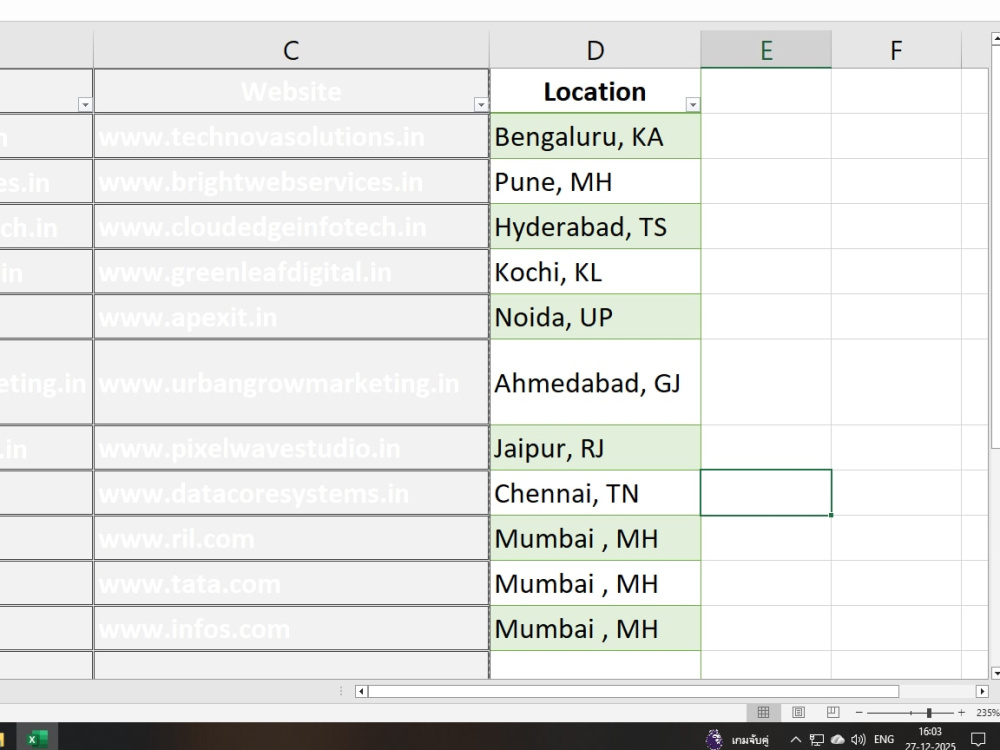Image resolution: width=1000 pixels, height=750 pixels.
Task: Select the Website header cell
Action: point(291,91)
